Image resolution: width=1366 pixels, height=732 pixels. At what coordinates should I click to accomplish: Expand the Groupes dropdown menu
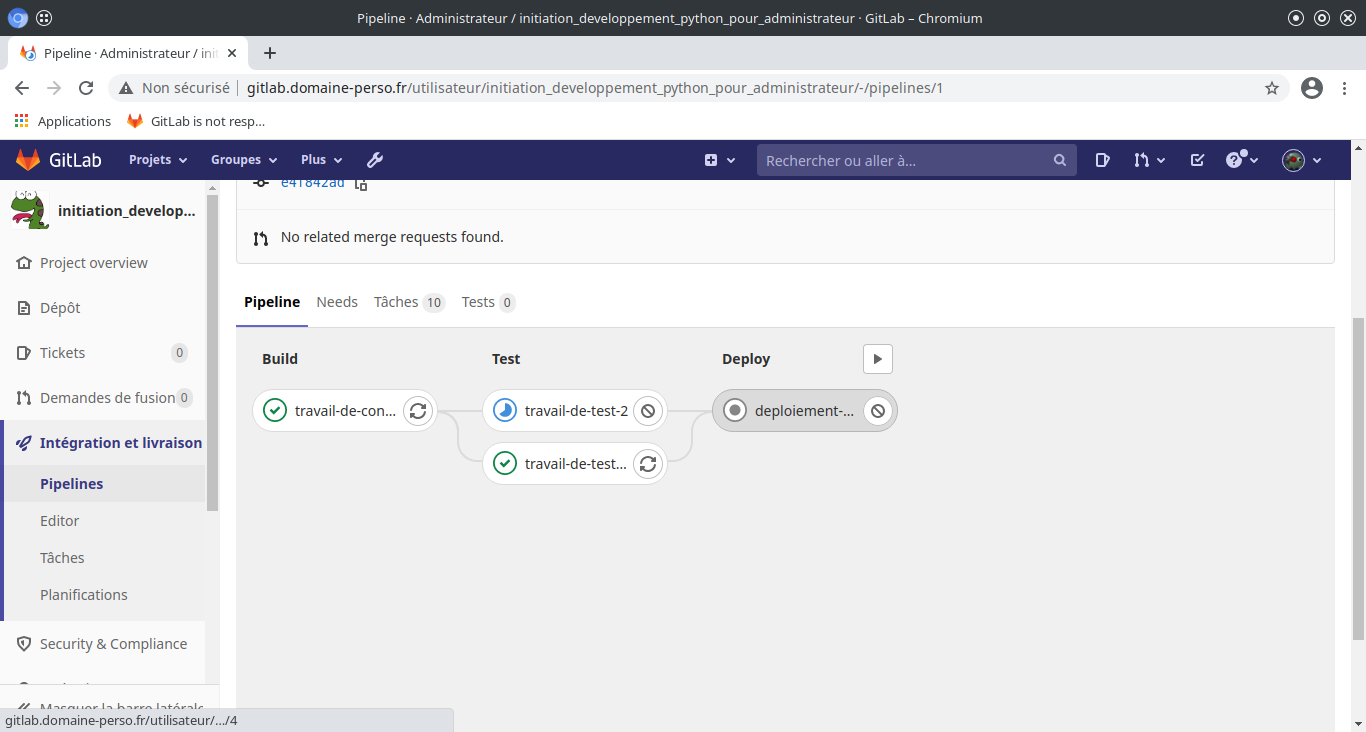pos(243,160)
